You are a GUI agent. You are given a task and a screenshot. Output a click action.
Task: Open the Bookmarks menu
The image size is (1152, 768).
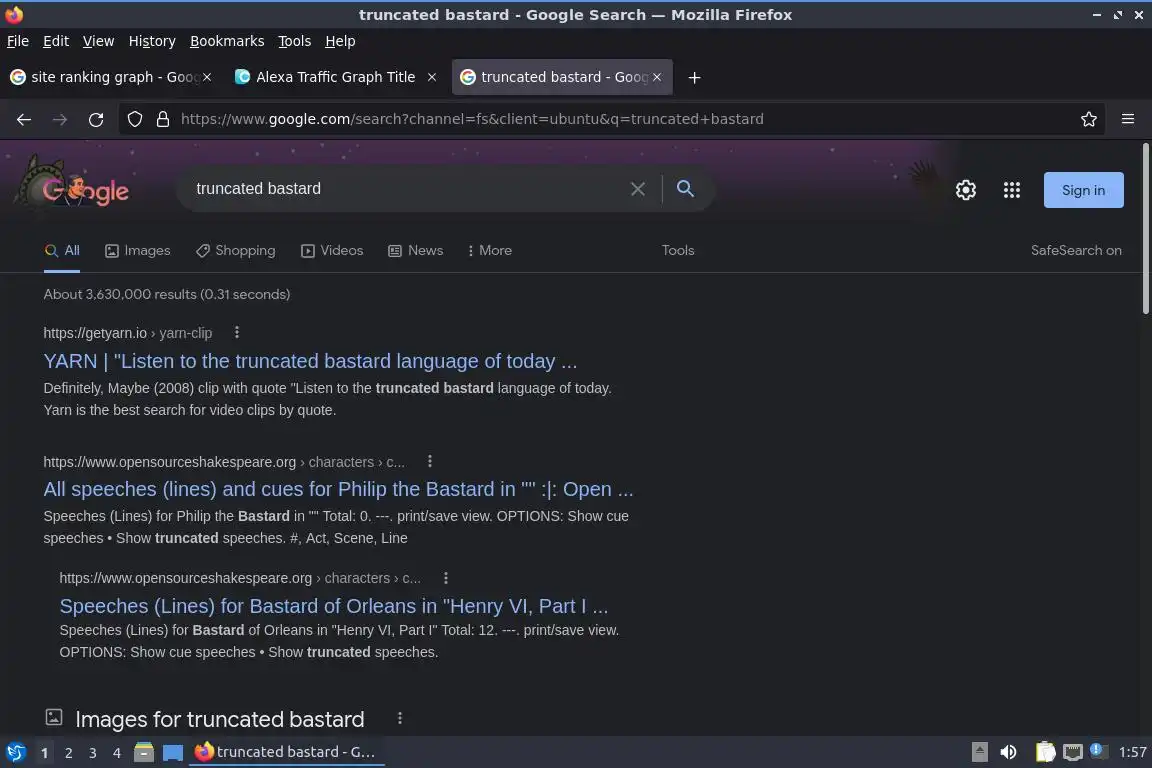coord(227,41)
